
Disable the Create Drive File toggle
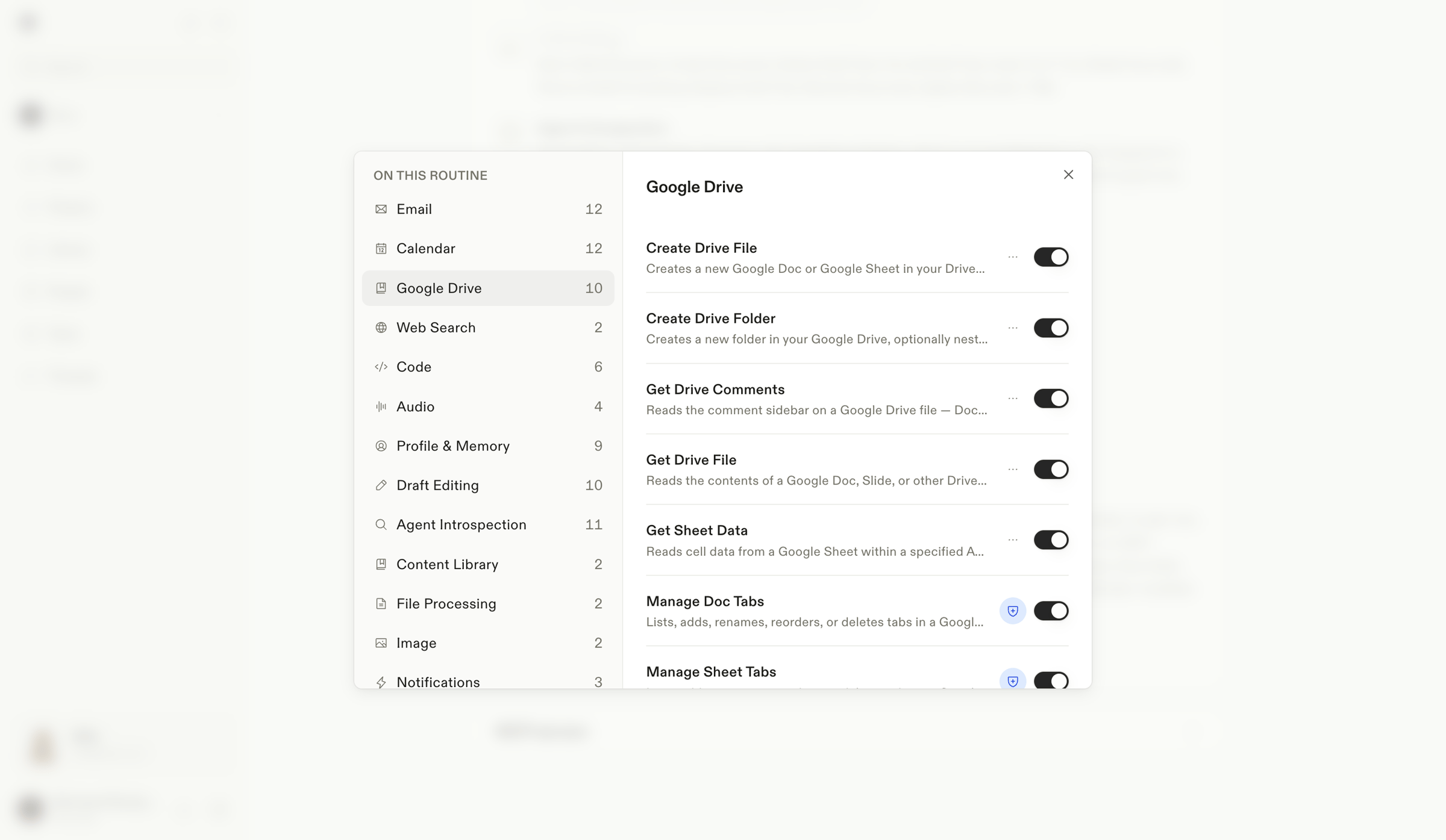point(1051,257)
